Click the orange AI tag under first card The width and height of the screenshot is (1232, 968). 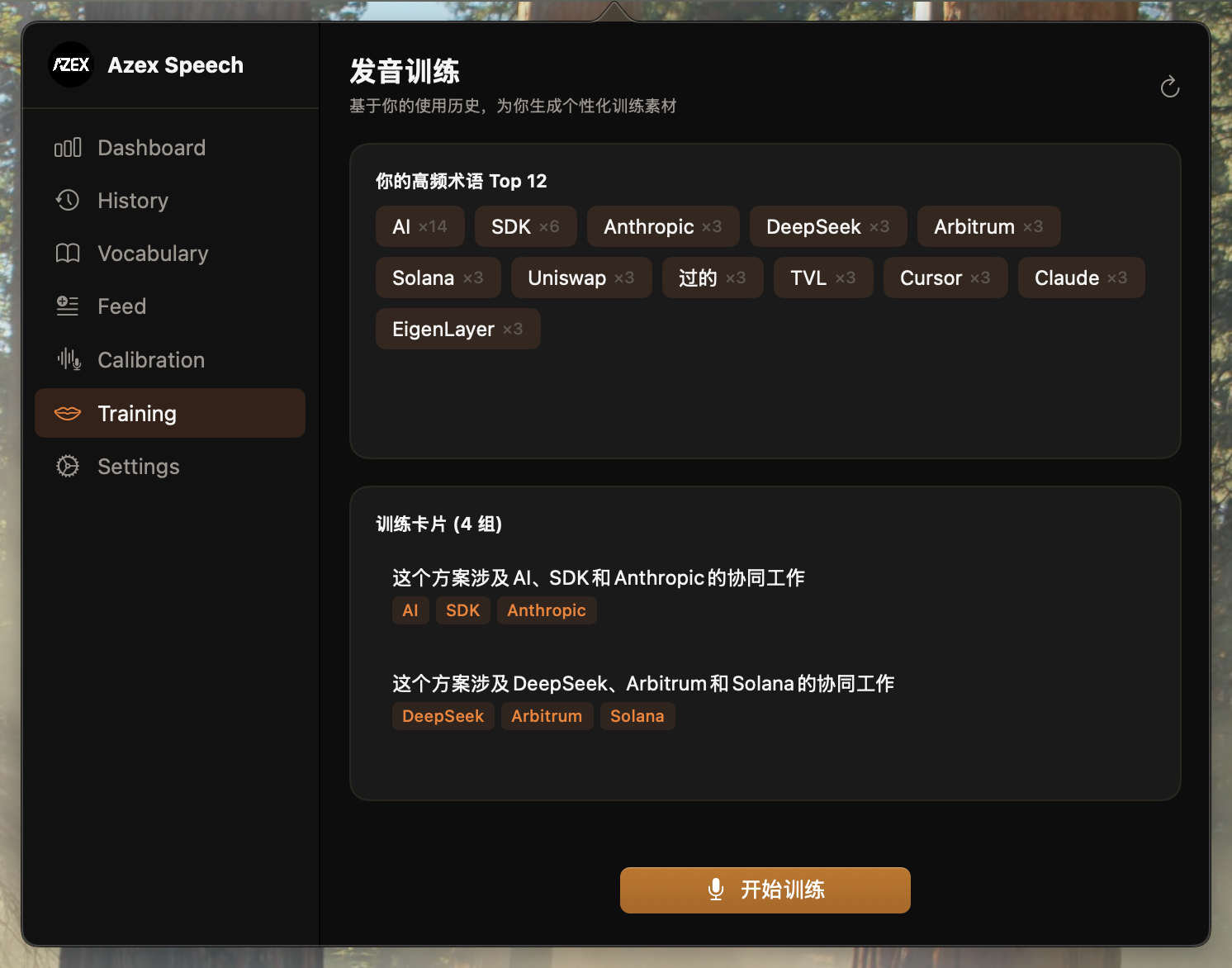coord(410,610)
